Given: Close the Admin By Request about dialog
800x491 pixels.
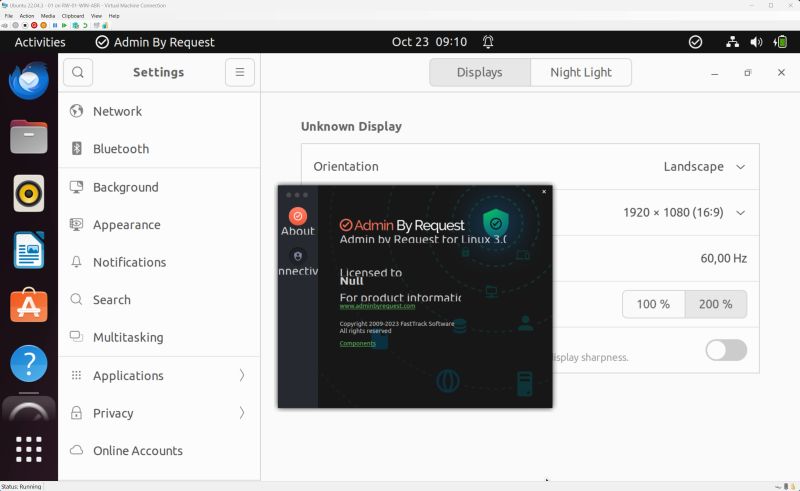Looking at the screenshot, I should (544, 191).
